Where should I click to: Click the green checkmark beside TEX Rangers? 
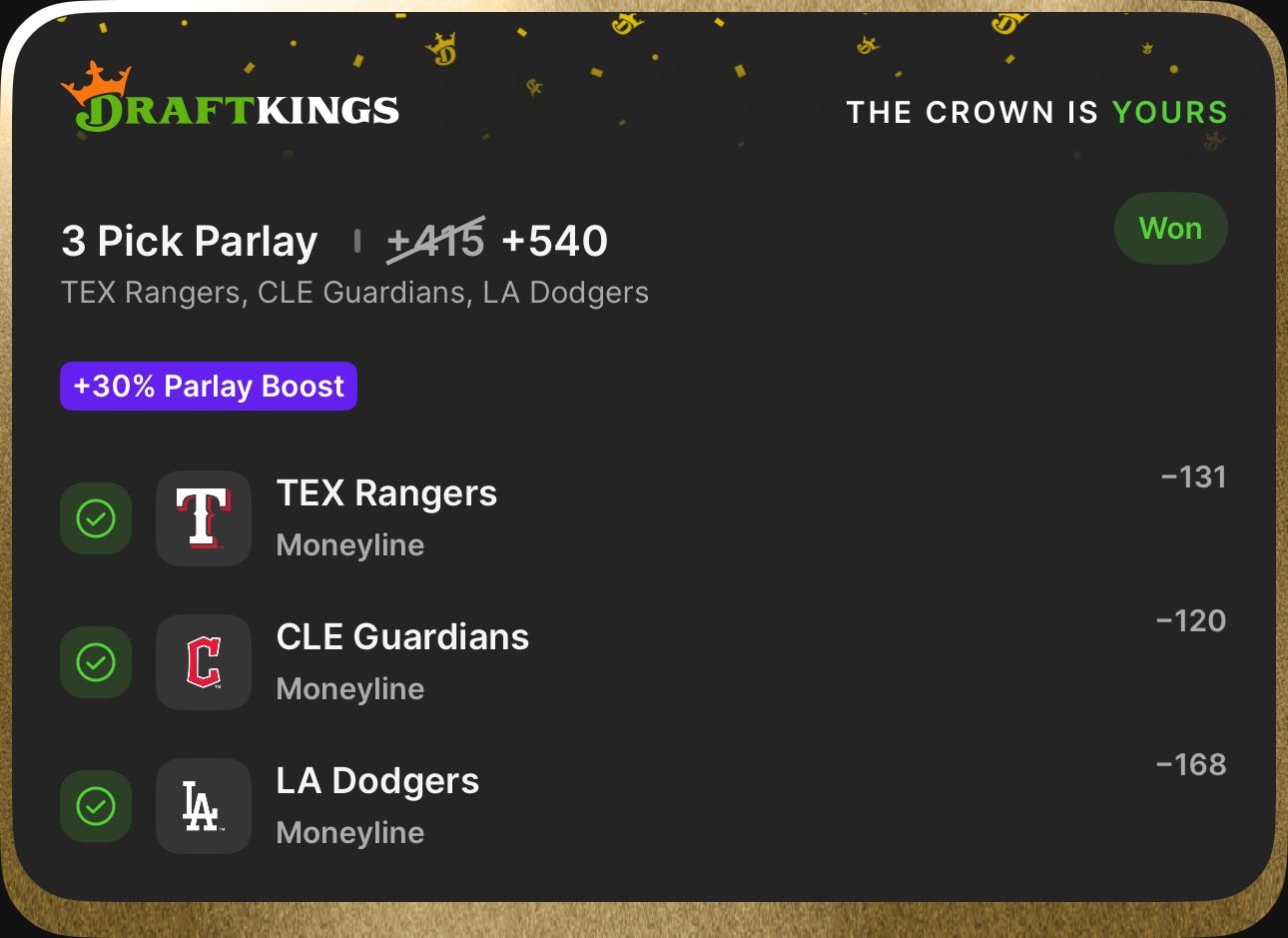(96, 518)
